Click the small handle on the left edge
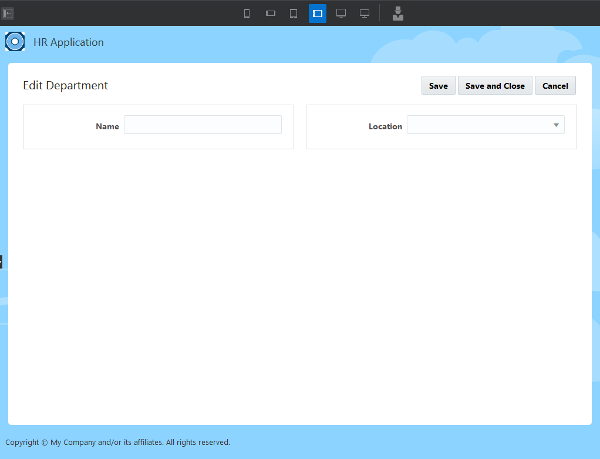Viewport: 600px width, 459px height. [x=1, y=262]
